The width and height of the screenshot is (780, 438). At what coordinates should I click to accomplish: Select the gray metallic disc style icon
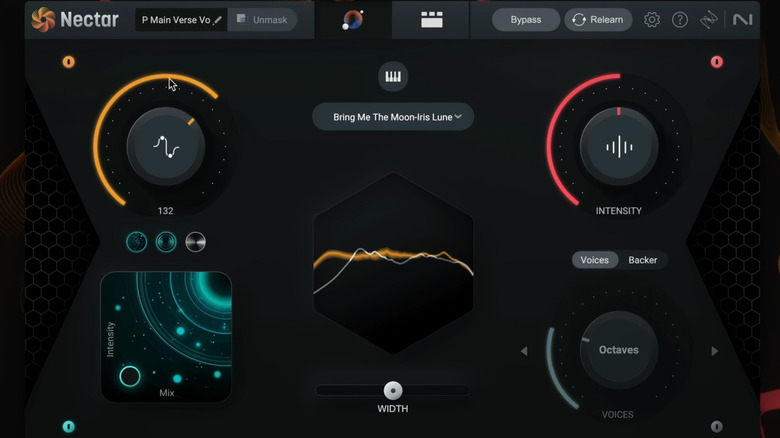click(x=195, y=242)
